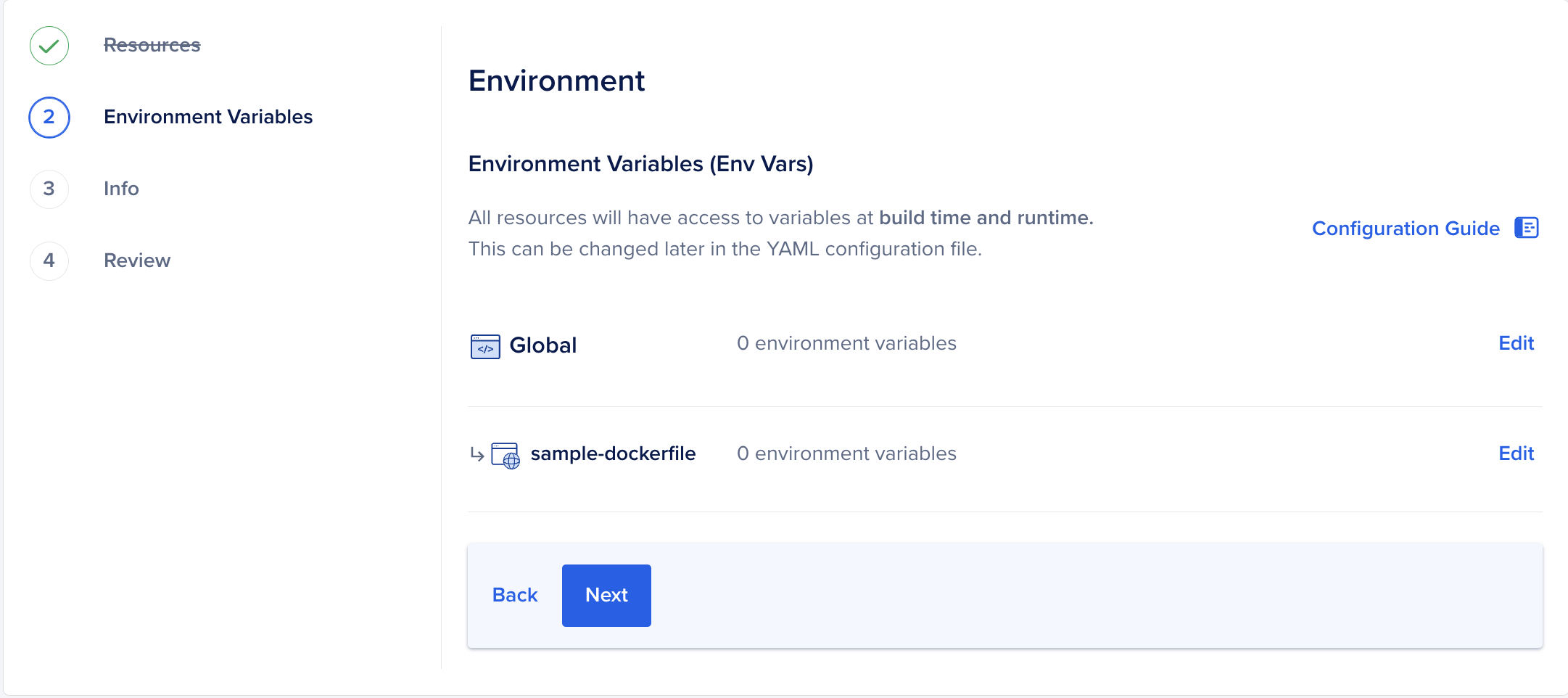Viewport: 1568px width, 698px height.
Task: Click the Global code window icon
Action: pyautogui.click(x=485, y=347)
